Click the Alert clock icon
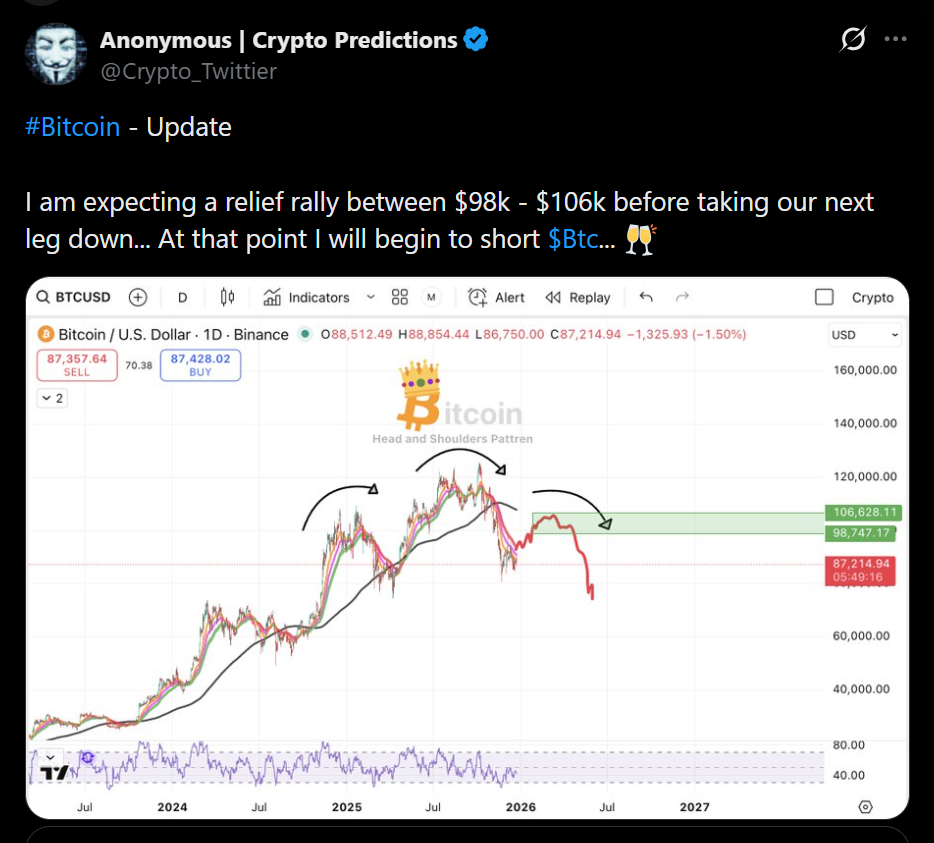Screen dimensions: 934x843 (478, 297)
